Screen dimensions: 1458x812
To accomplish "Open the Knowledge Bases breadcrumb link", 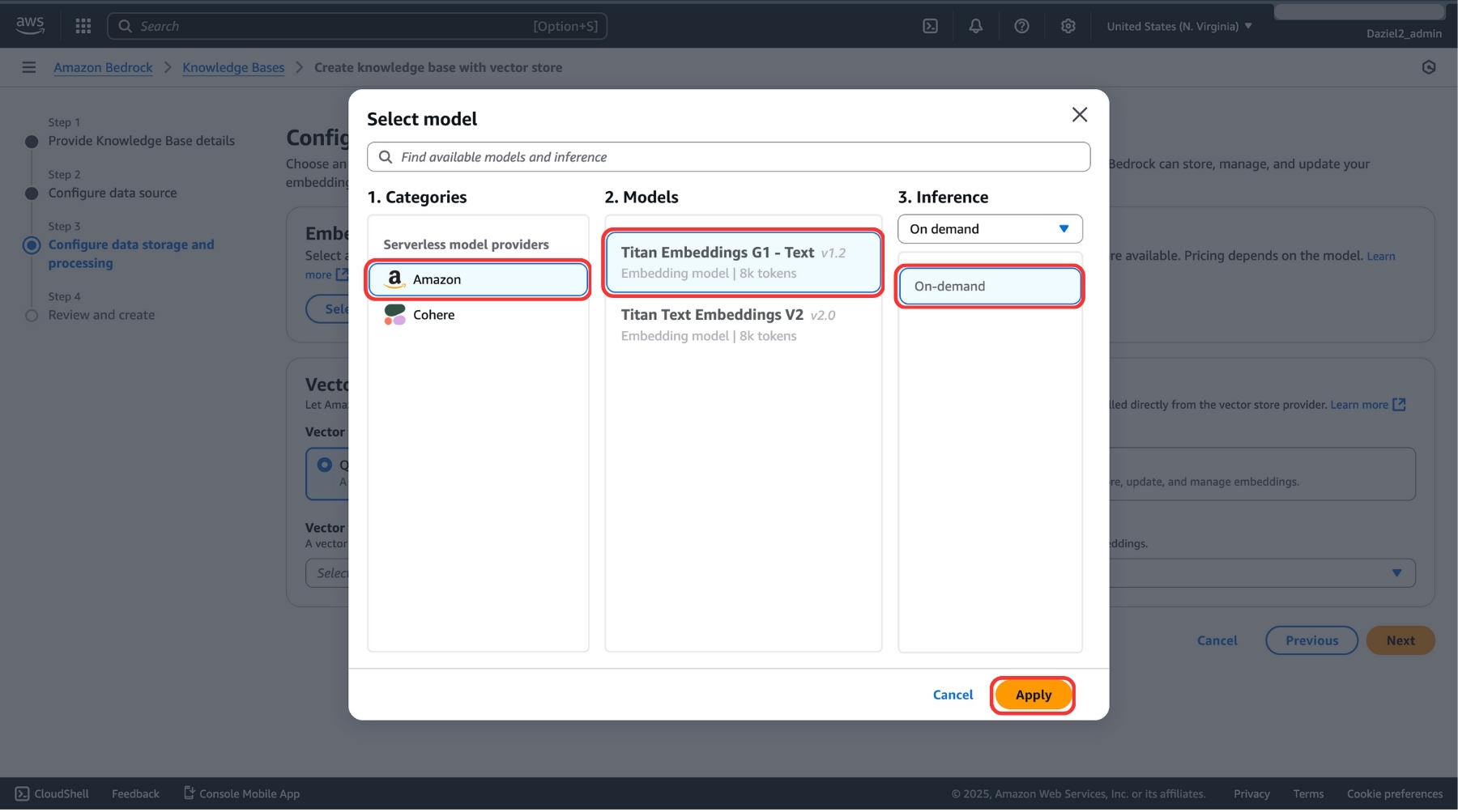I will click(233, 67).
